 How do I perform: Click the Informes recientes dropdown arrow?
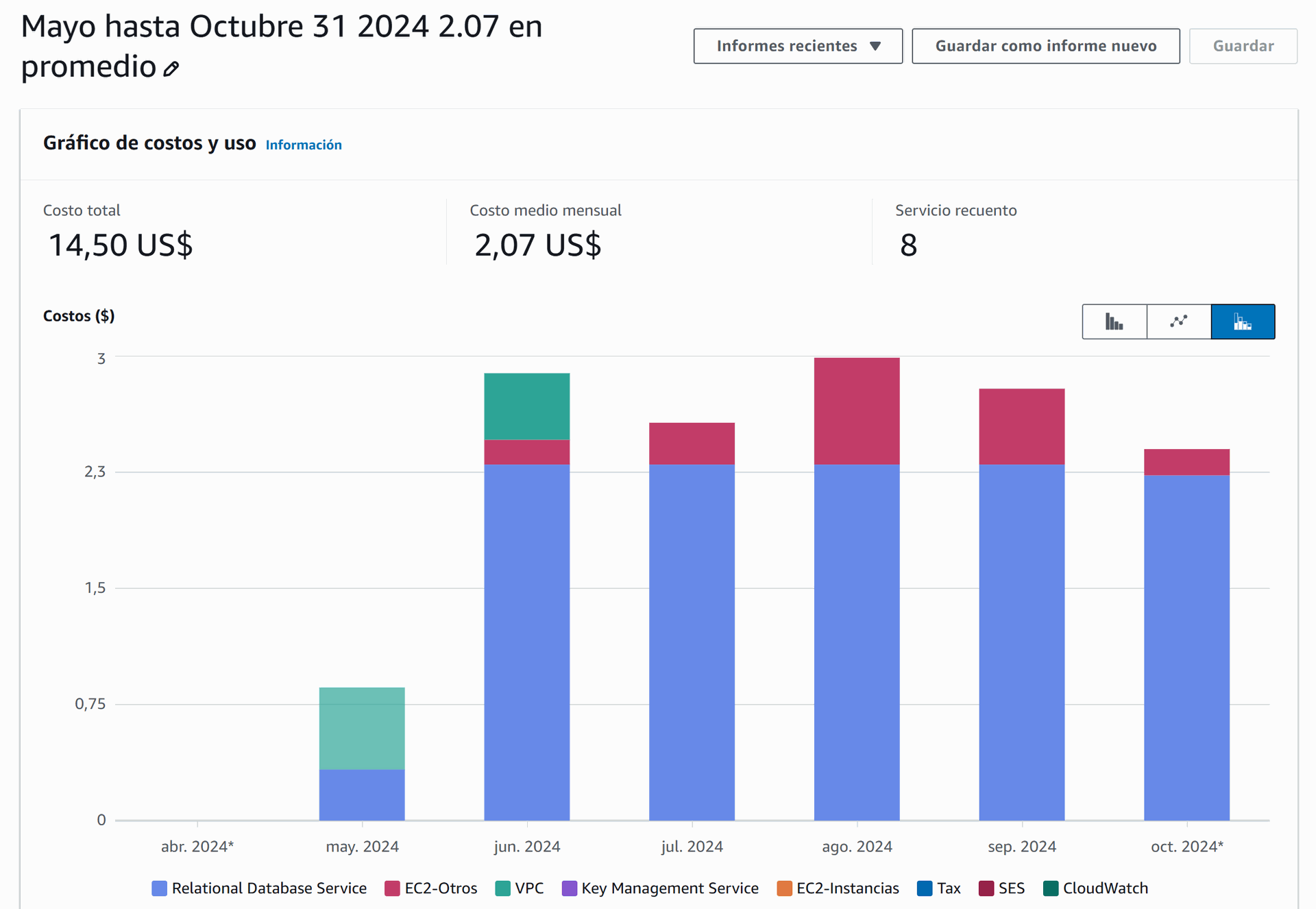coord(875,46)
